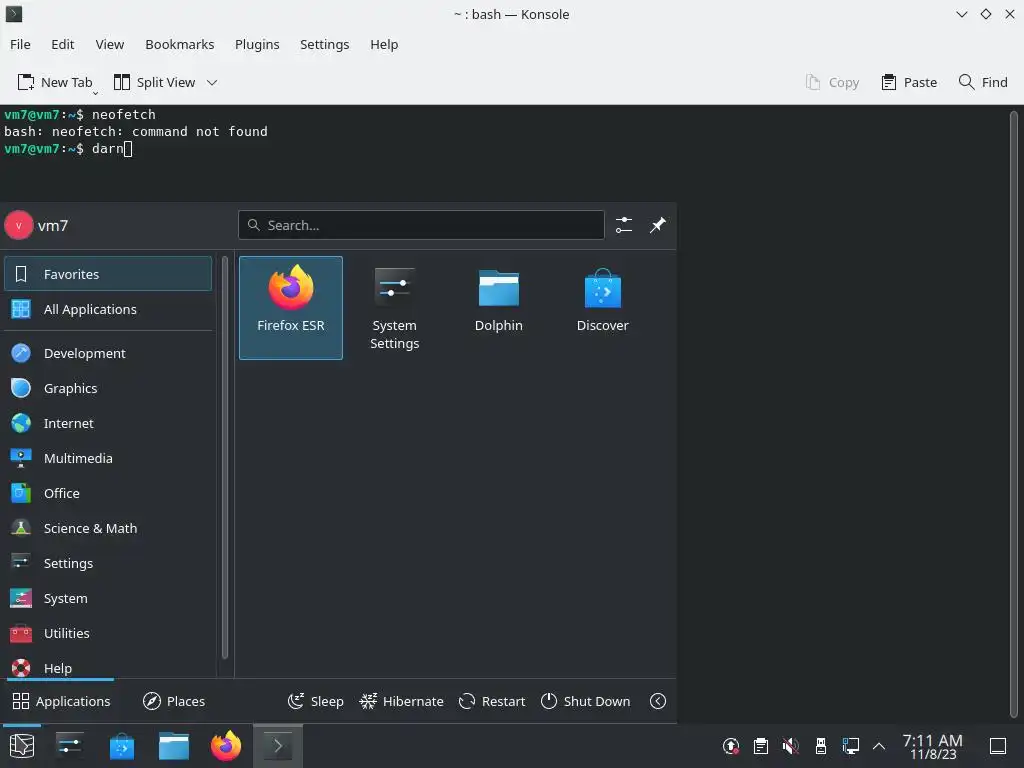Open the Settings category in launcher
Image resolution: width=1024 pixels, height=768 pixels.
(108, 563)
